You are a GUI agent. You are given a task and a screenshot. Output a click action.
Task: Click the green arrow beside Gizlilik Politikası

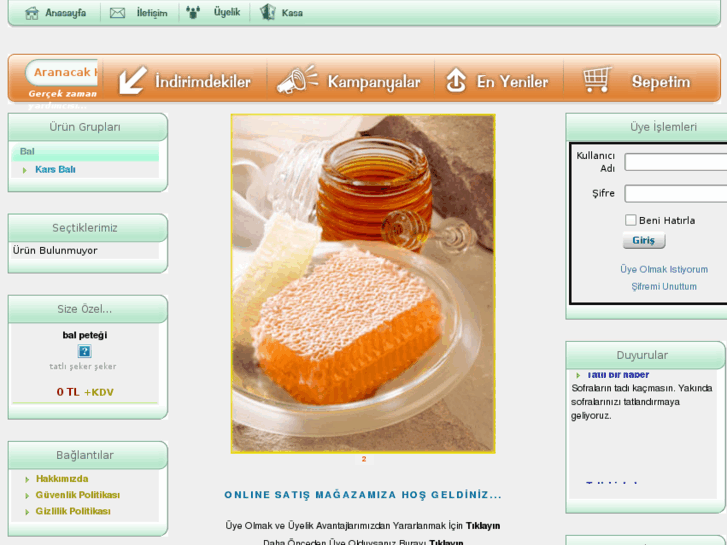pos(27,512)
